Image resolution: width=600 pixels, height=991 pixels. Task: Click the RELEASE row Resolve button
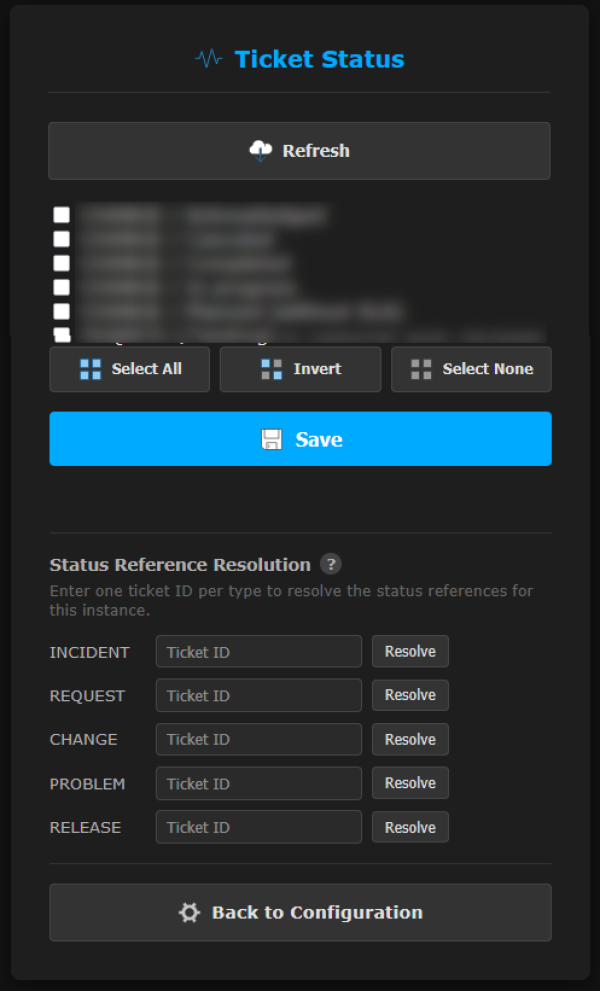point(410,827)
